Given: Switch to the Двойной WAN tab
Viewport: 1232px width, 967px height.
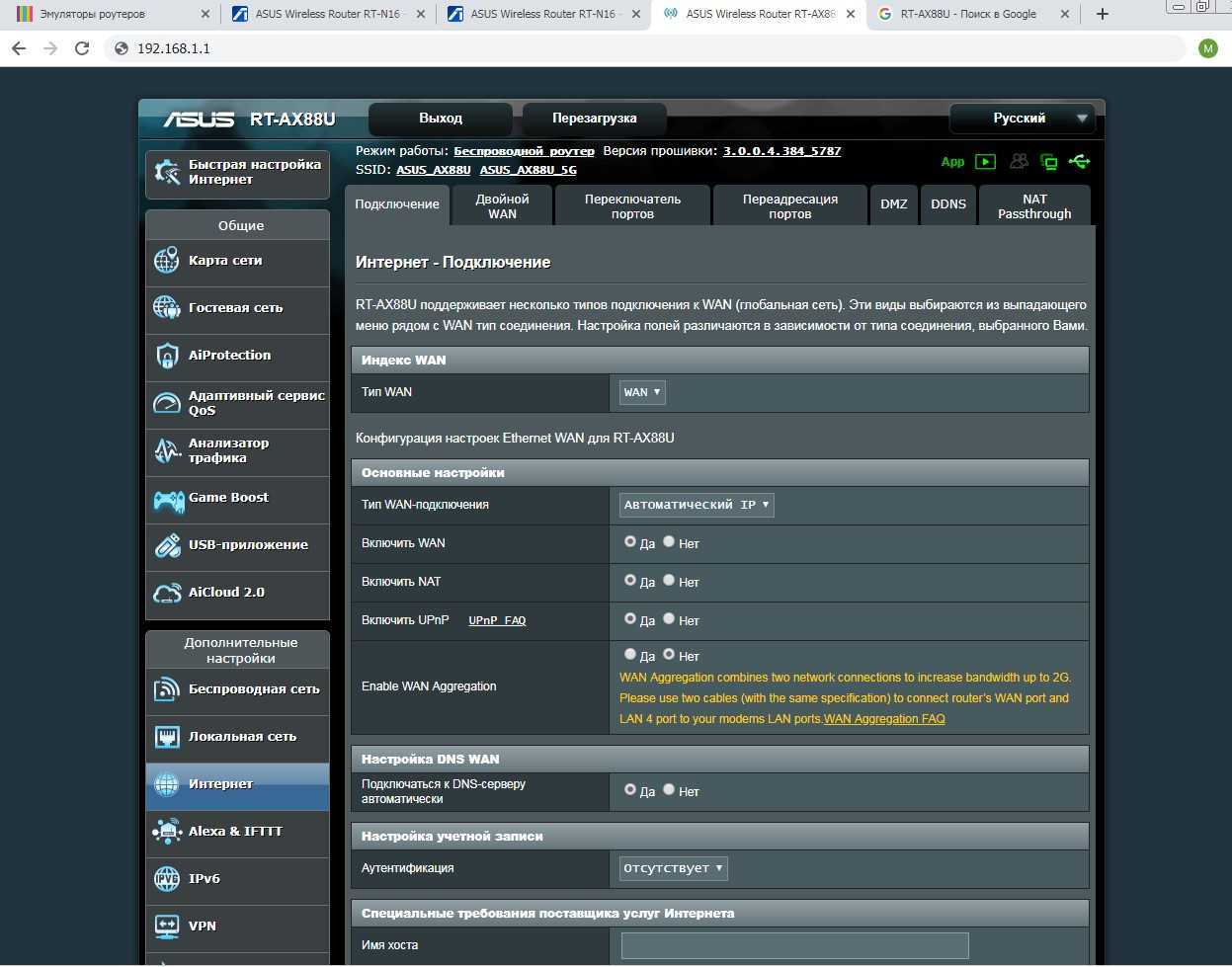Looking at the screenshot, I should [x=502, y=205].
